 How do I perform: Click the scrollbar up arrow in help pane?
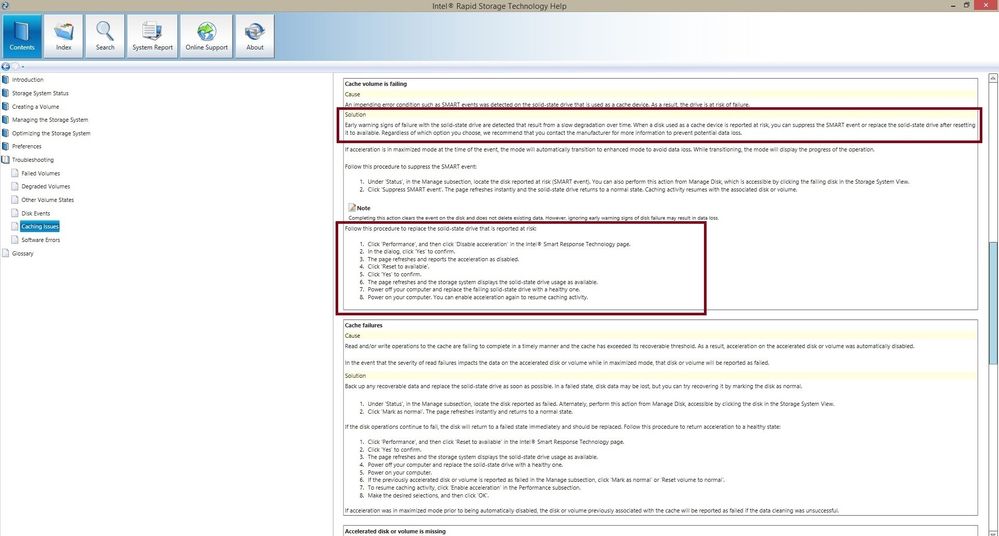tap(993, 78)
